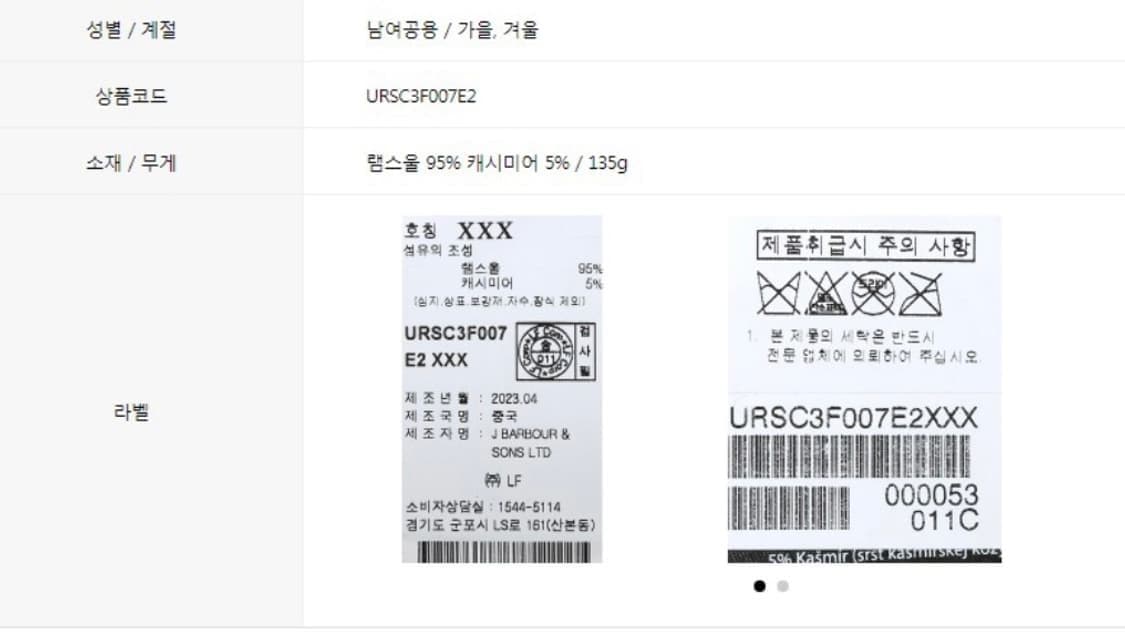Image resolution: width=1125 pixels, height=634 pixels.
Task: Select the second gray carousel dot
Action: pyautogui.click(x=783, y=586)
